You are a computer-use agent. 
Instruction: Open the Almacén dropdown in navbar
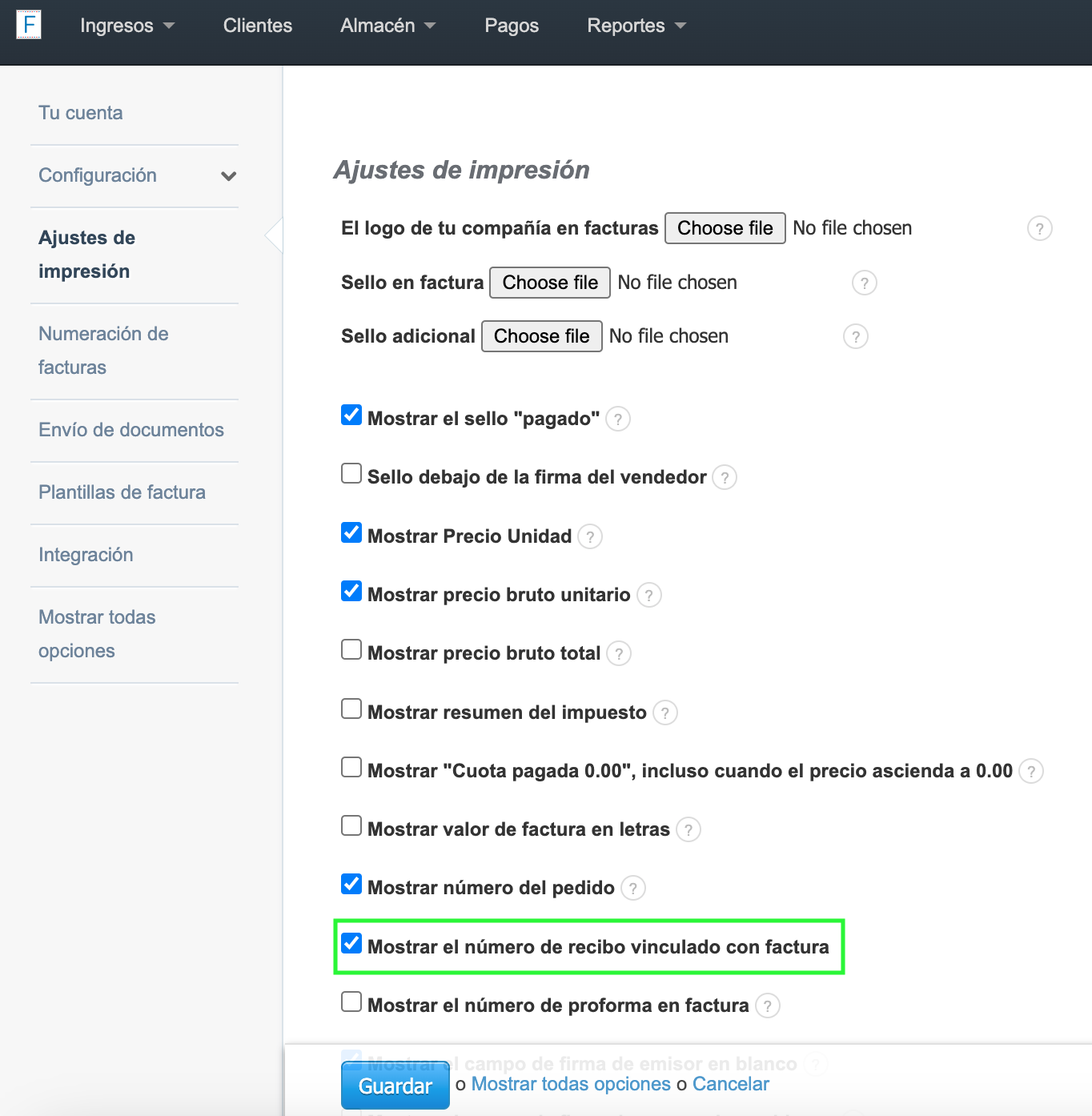(x=387, y=26)
